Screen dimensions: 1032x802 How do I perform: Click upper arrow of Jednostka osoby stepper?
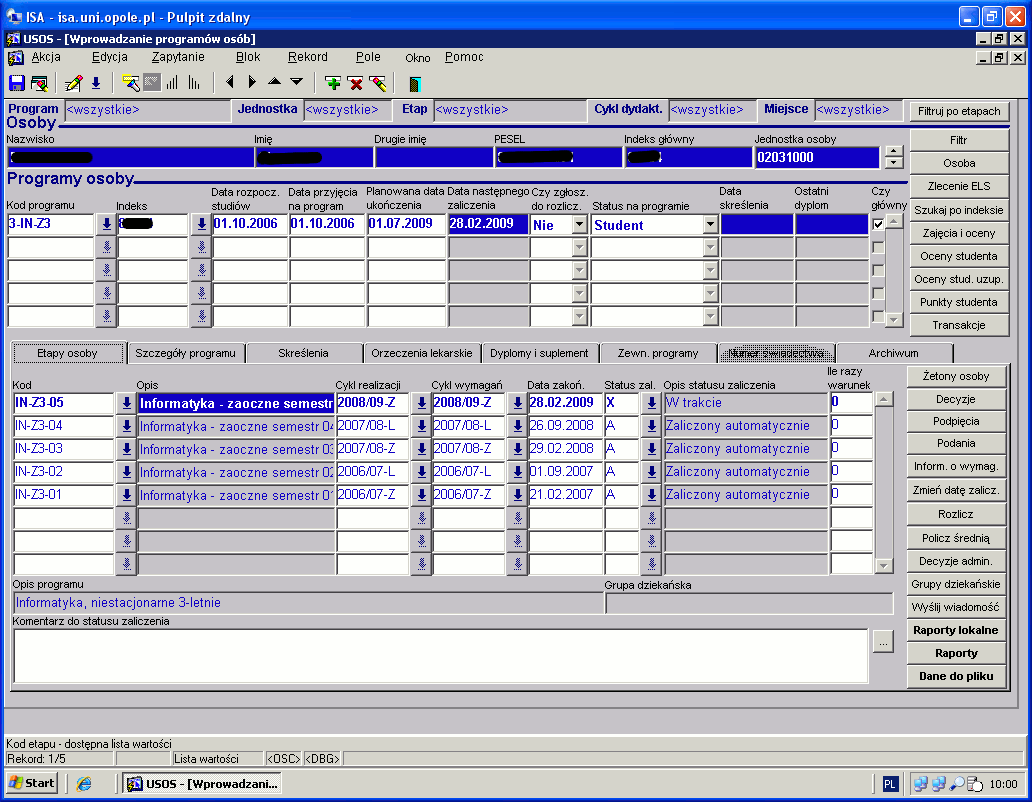click(893, 152)
